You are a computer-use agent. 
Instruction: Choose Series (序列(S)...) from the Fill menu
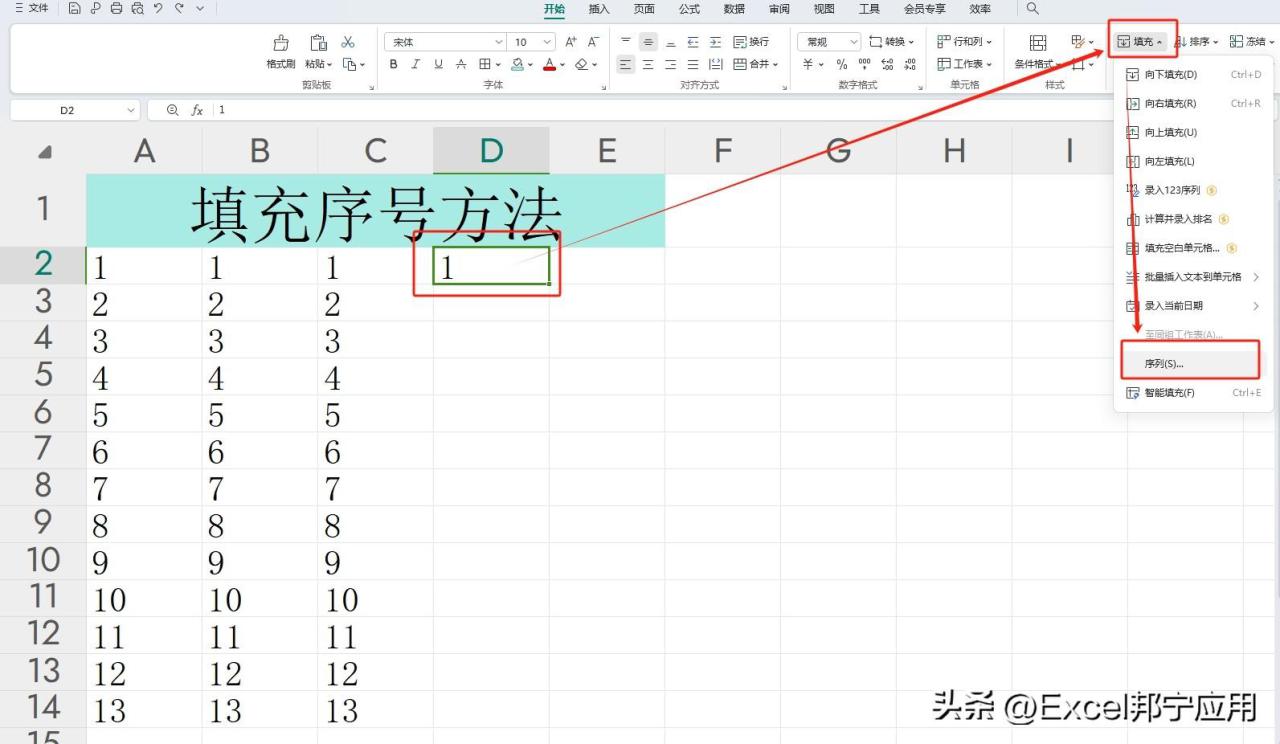coord(1190,363)
